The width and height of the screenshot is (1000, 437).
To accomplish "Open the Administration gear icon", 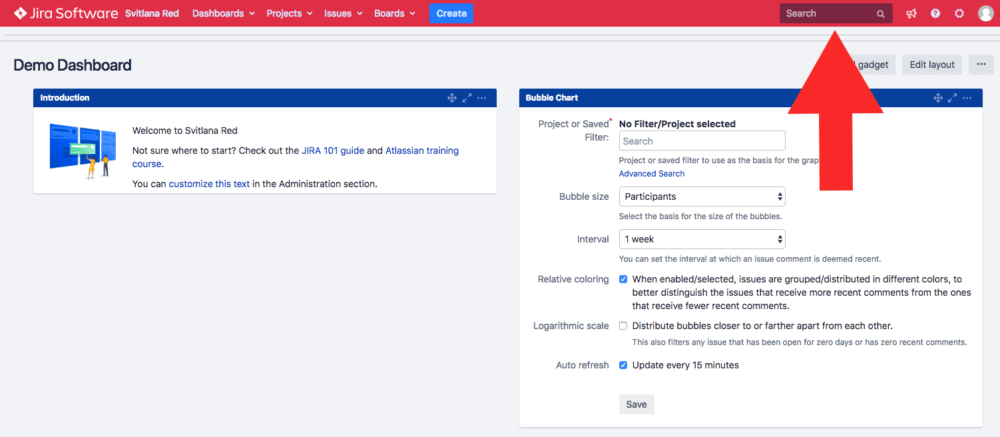I will pyautogui.click(x=959, y=13).
